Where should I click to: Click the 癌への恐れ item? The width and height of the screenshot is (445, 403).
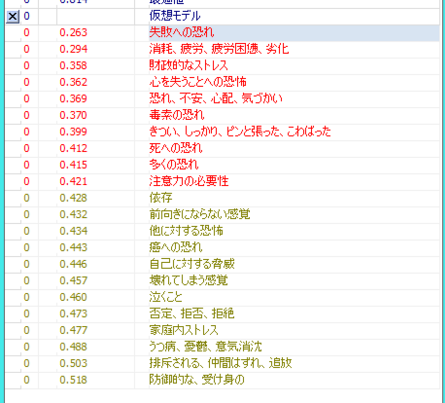click(176, 247)
